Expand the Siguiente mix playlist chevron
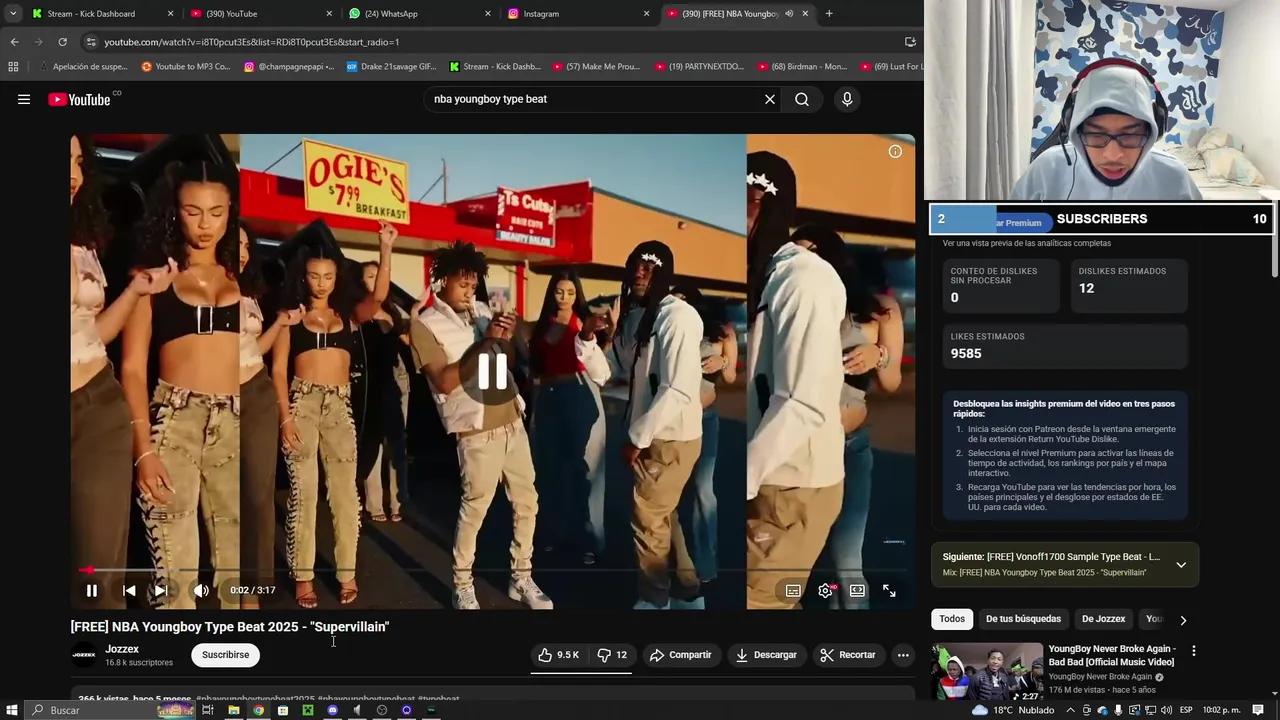1280x720 pixels. pyautogui.click(x=1181, y=565)
